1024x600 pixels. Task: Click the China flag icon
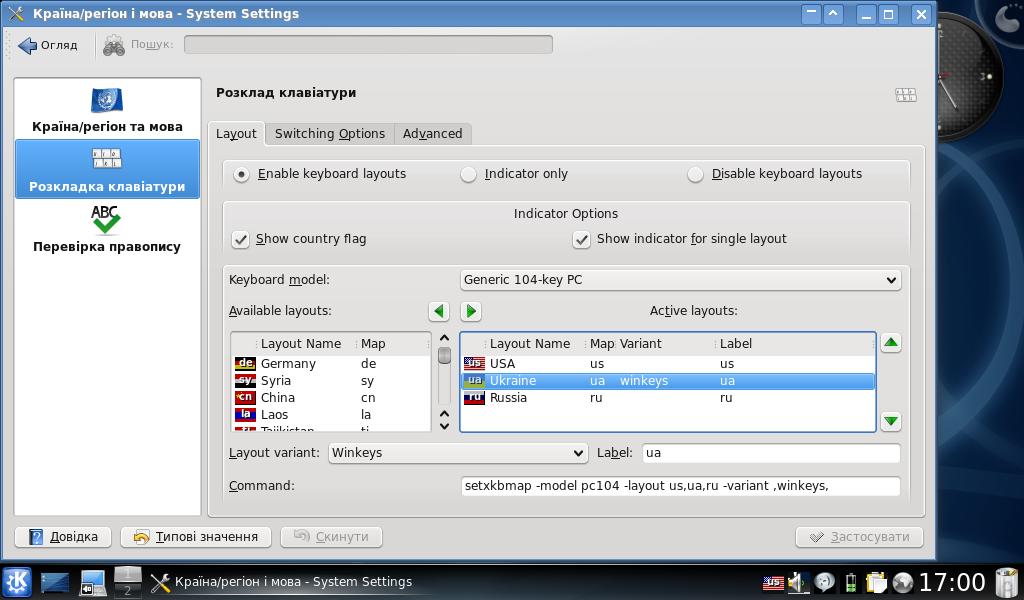tap(245, 398)
